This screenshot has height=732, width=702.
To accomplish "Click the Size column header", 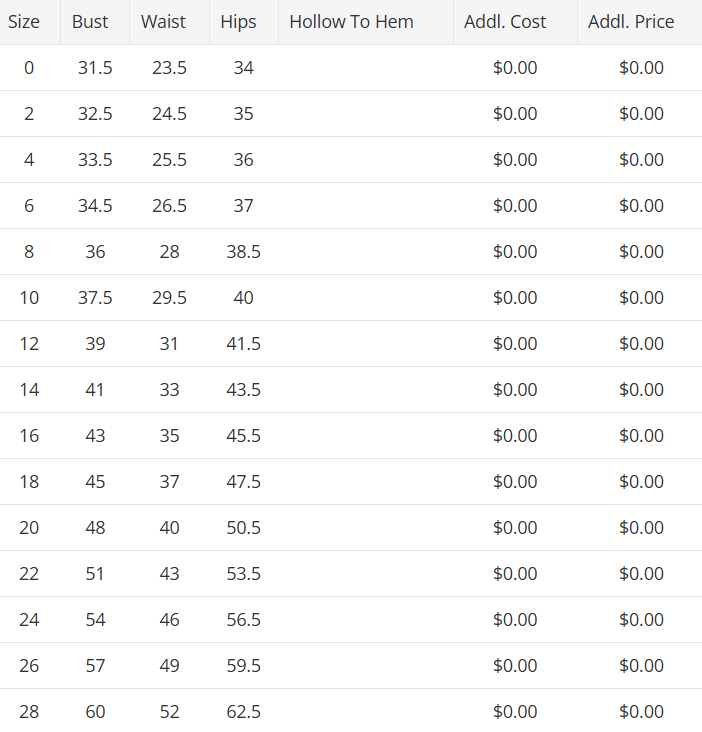I will click(x=24, y=22).
